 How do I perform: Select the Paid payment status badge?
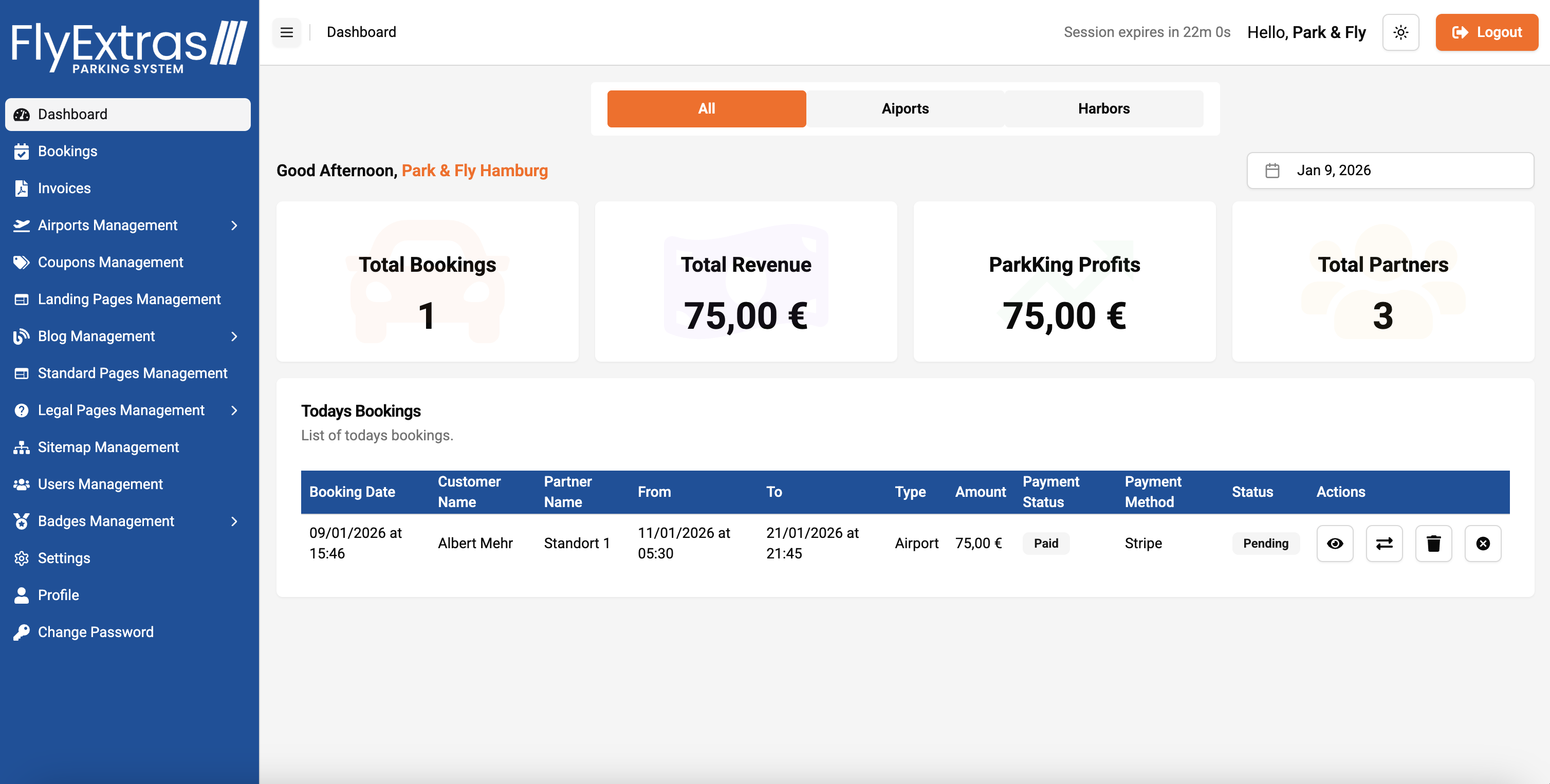click(x=1046, y=544)
